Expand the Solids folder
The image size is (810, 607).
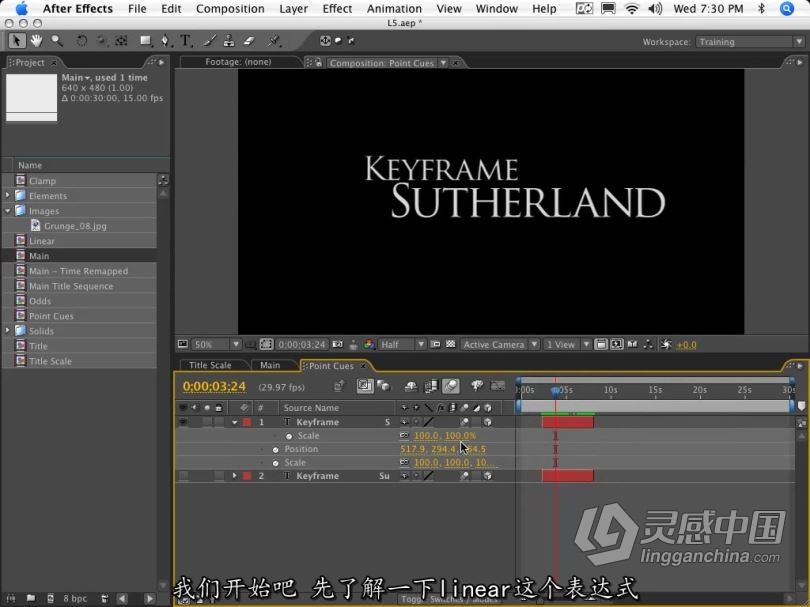coord(7,331)
